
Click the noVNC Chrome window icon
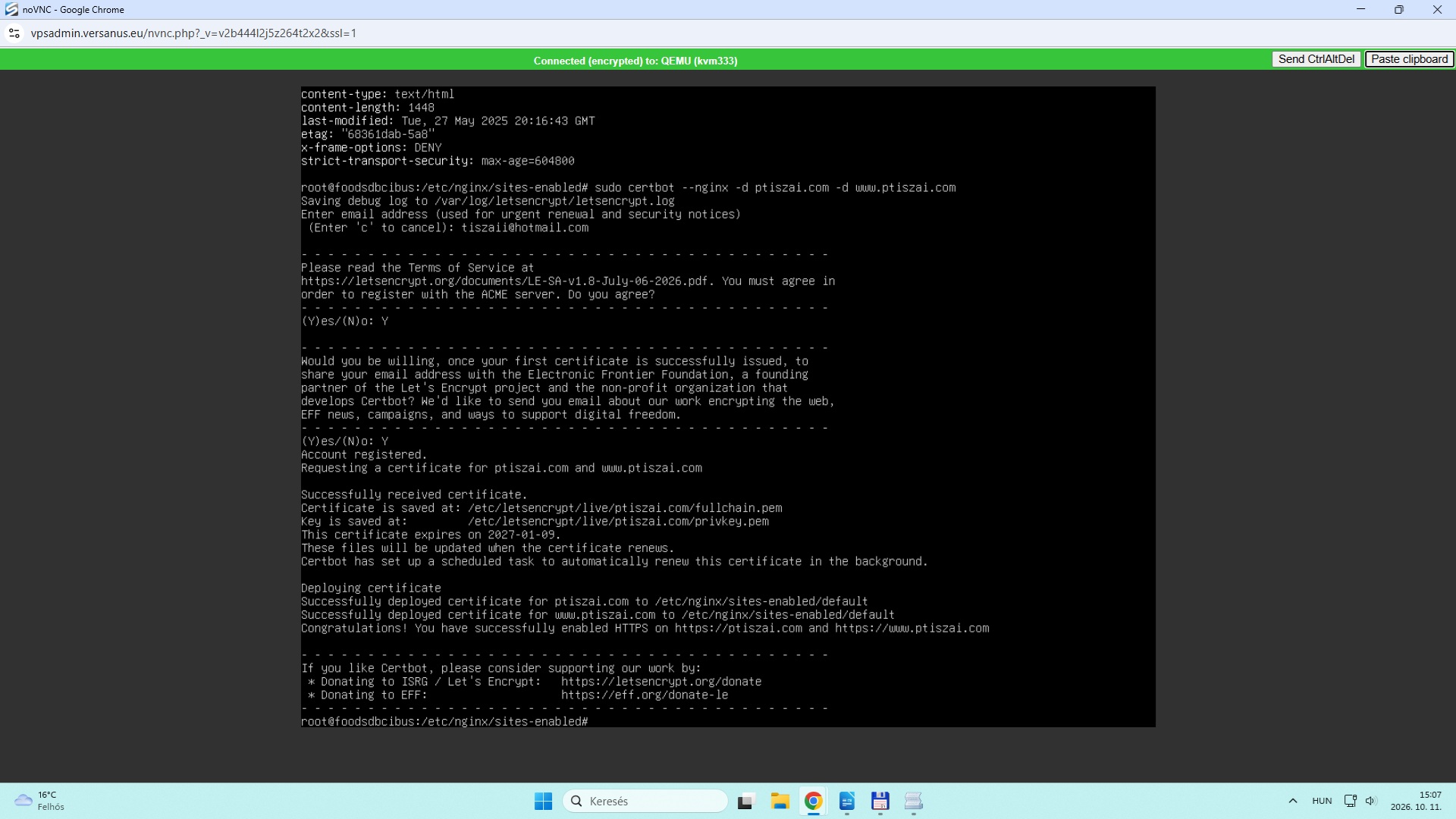click(11, 10)
